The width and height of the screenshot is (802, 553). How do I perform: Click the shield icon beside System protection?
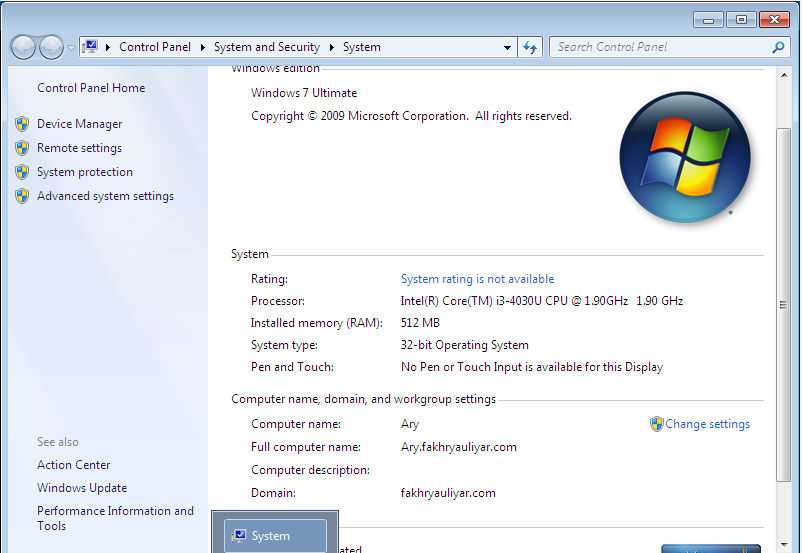coord(22,172)
